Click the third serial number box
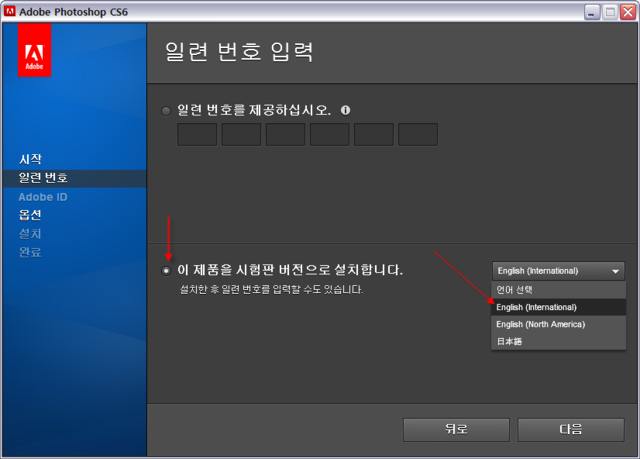The image size is (640, 459). pos(285,135)
